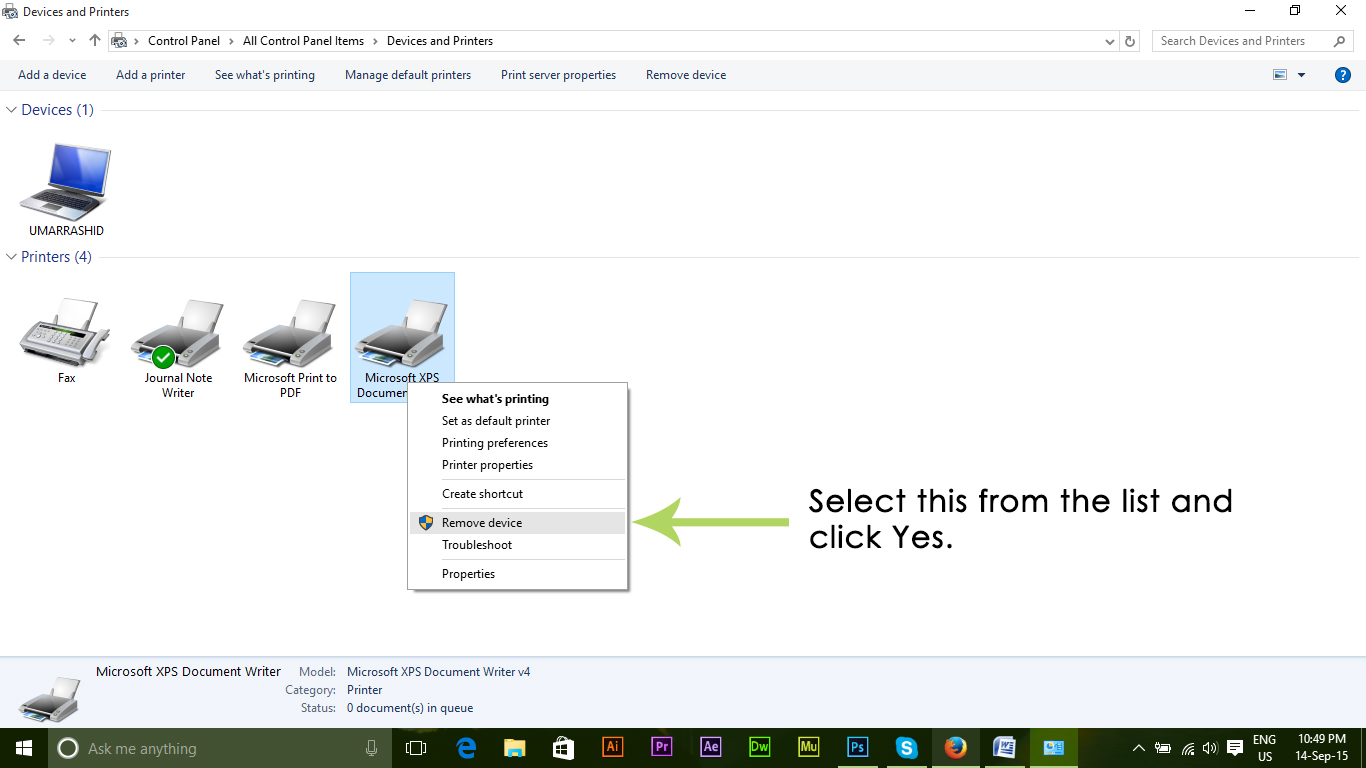Open Skype from the taskbar
Image resolution: width=1366 pixels, height=768 pixels.
[x=907, y=748]
